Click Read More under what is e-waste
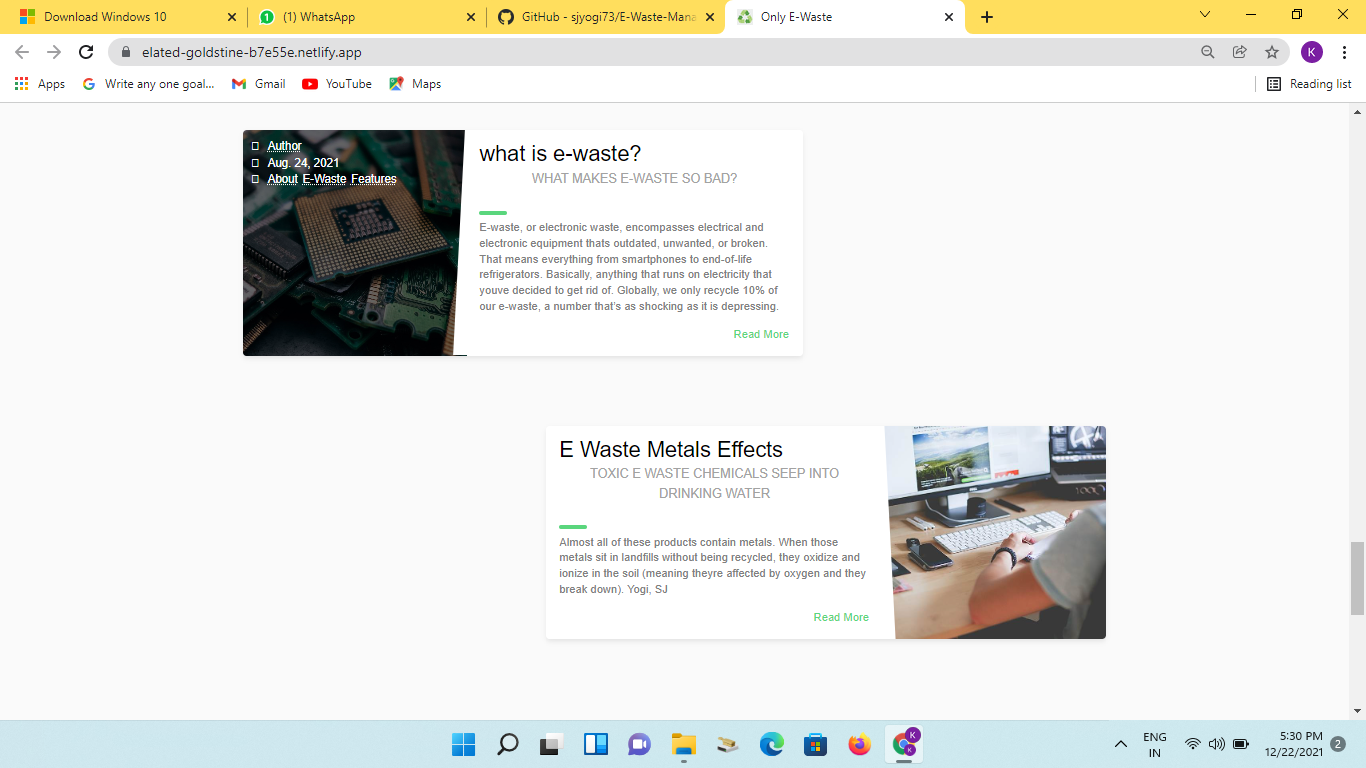This screenshot has width=1366, height=768. pos(761,334)
